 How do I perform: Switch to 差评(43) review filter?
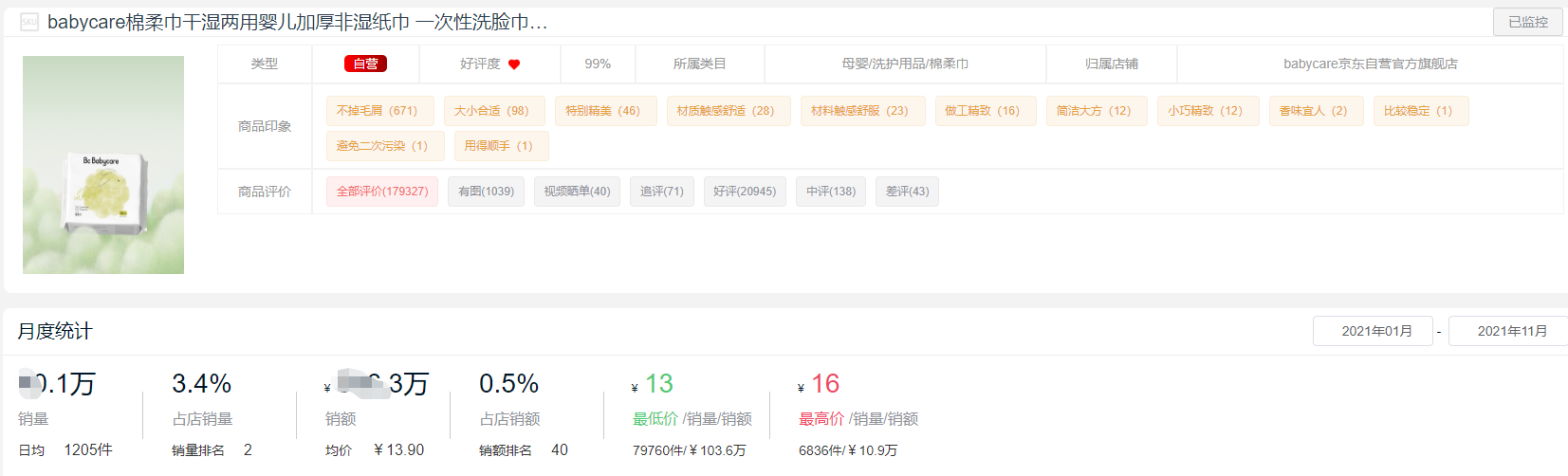907,192
